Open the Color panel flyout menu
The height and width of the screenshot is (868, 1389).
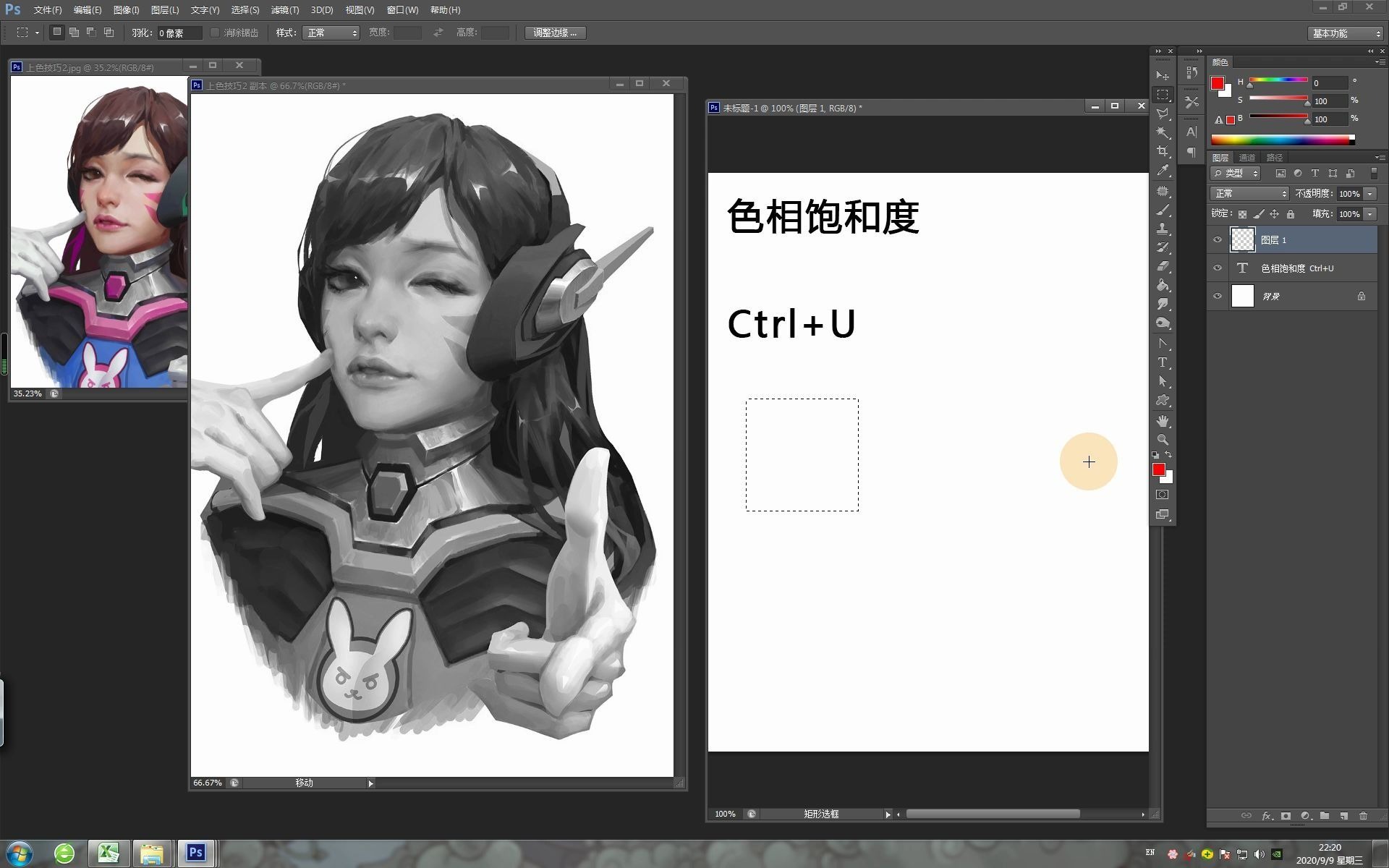(1380, 62)
